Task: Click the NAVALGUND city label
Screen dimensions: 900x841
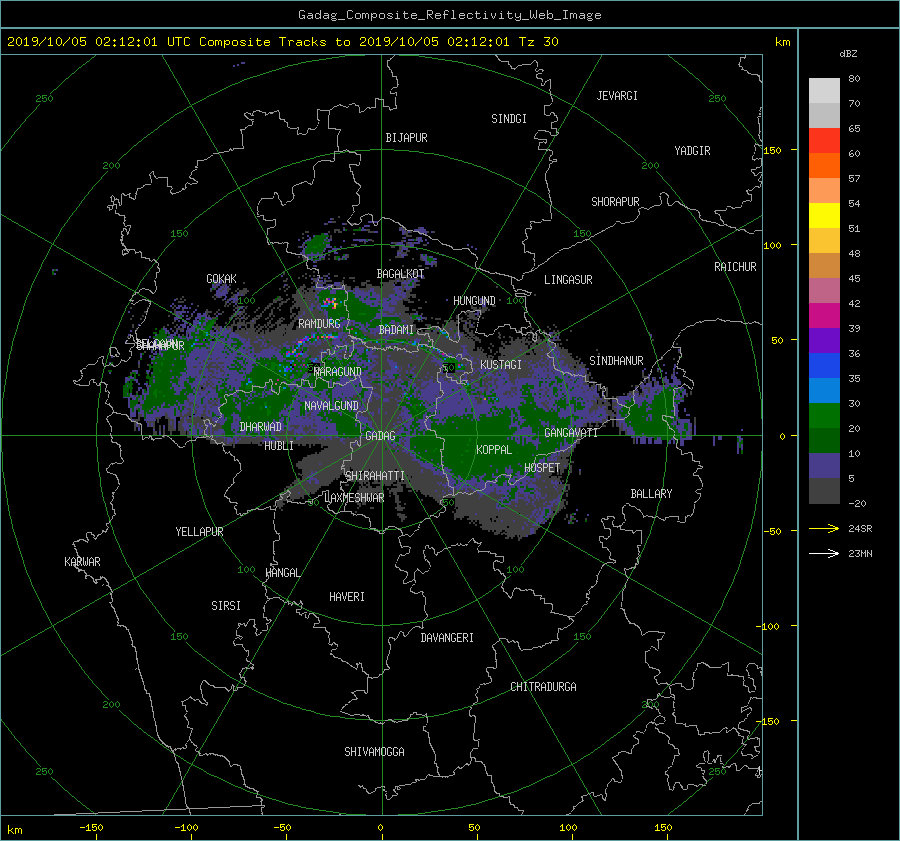Action: (x=331, y=406)
